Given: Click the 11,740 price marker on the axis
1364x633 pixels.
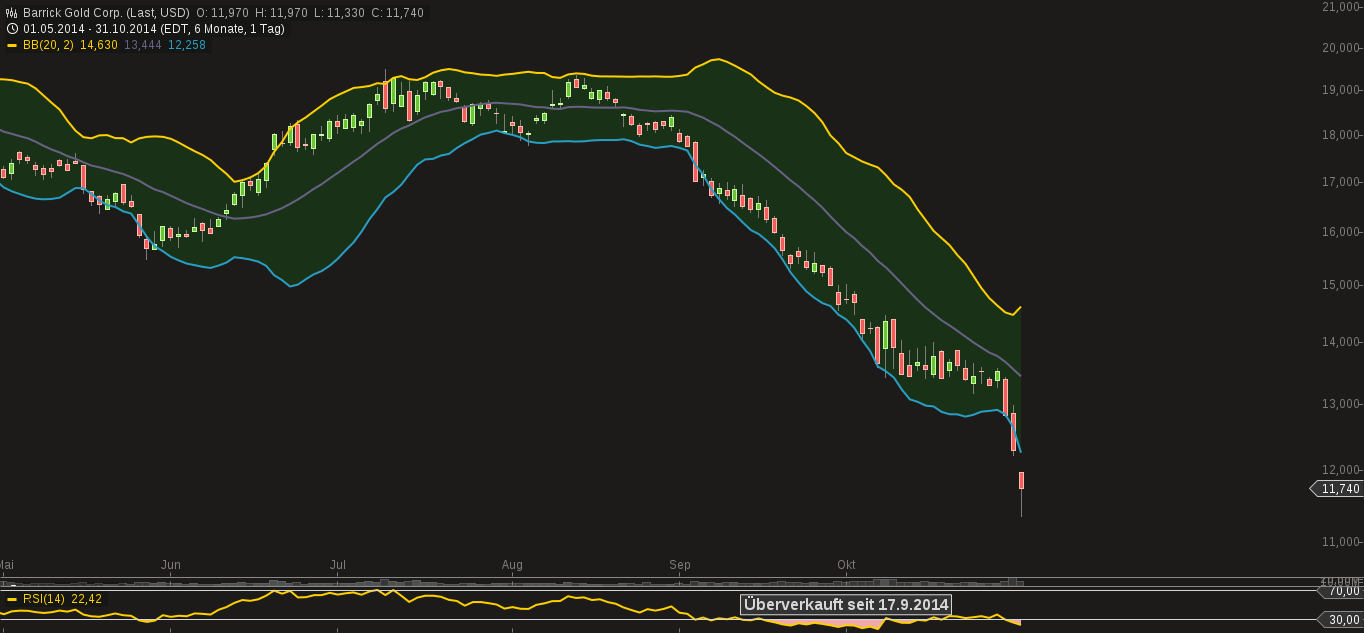Looking at the screenshot, I should (x=1338, y=489).
